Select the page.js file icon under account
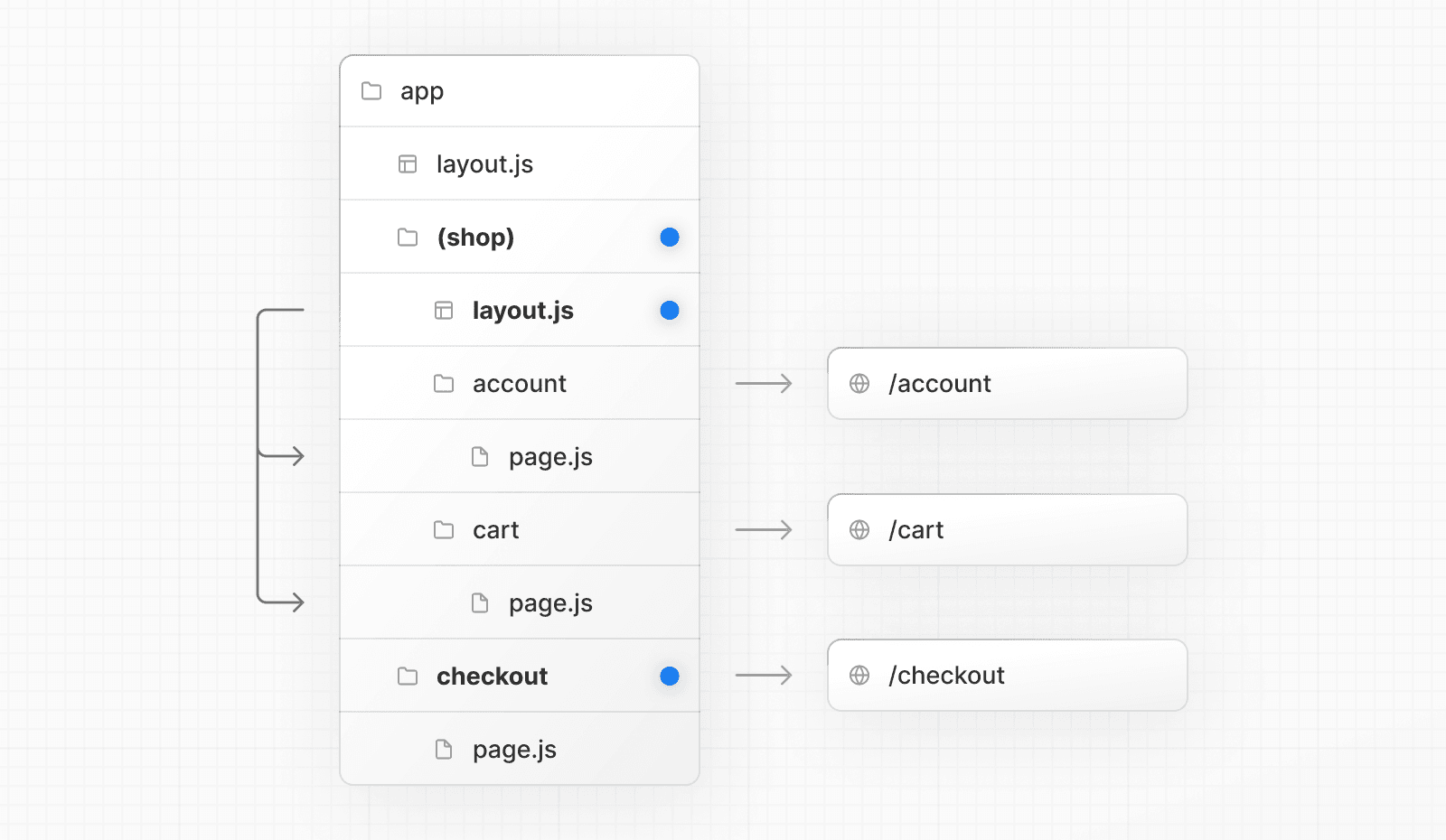1446x840 pixels. tap(479, 456)
